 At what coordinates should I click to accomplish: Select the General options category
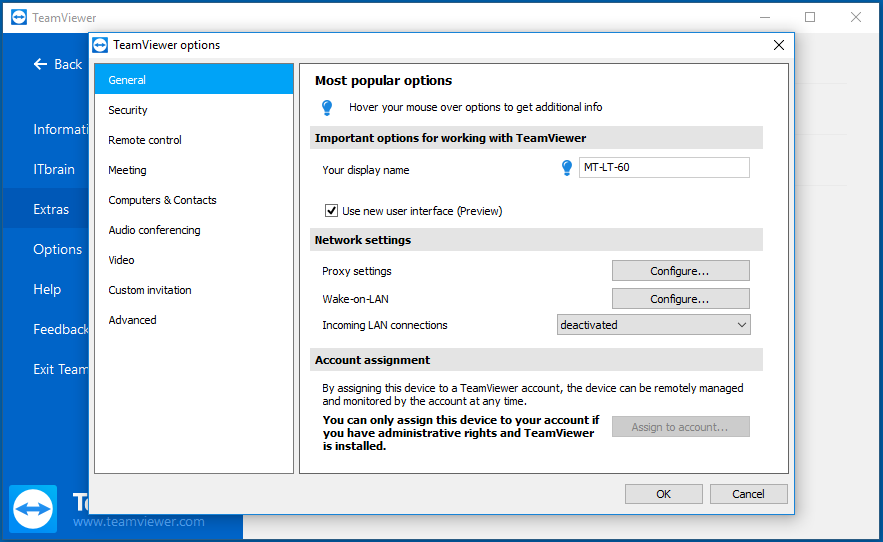[194, 79]
